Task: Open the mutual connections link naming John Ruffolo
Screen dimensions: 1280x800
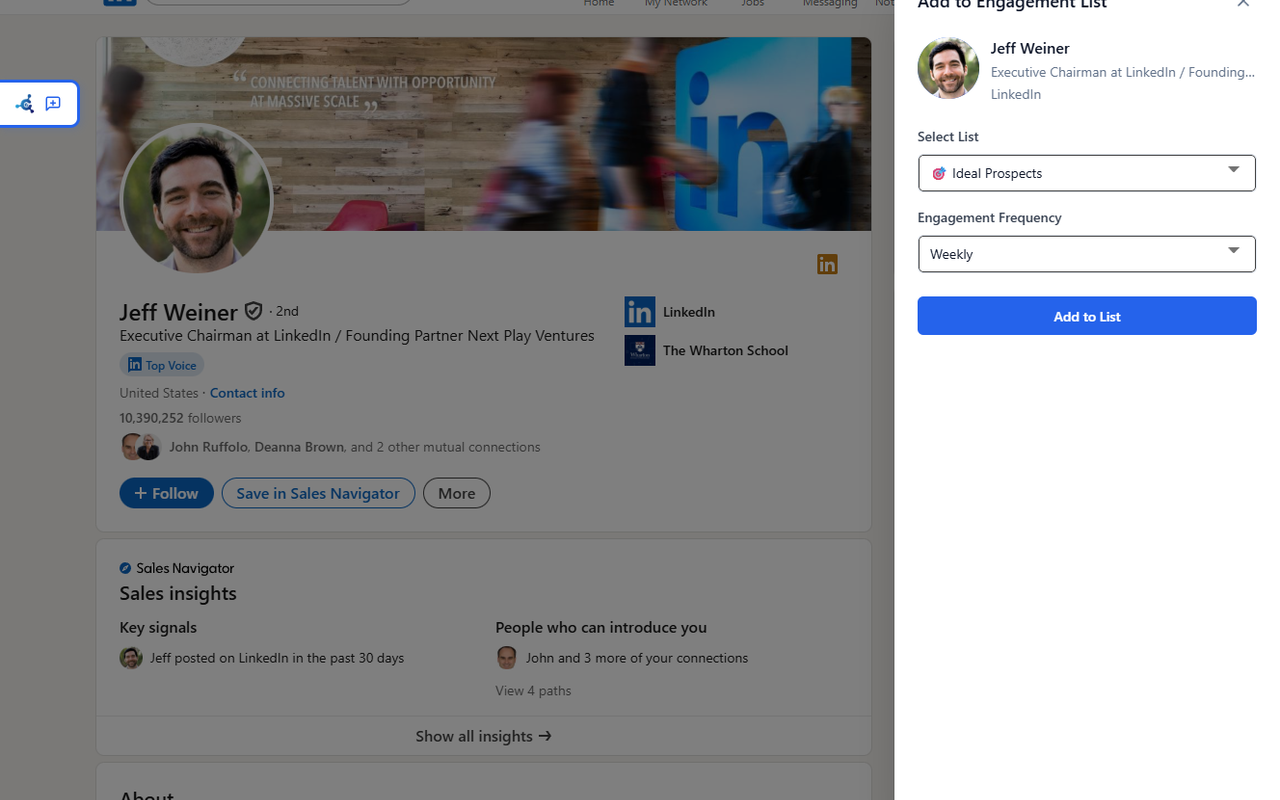Action: (x=355, y=447)
